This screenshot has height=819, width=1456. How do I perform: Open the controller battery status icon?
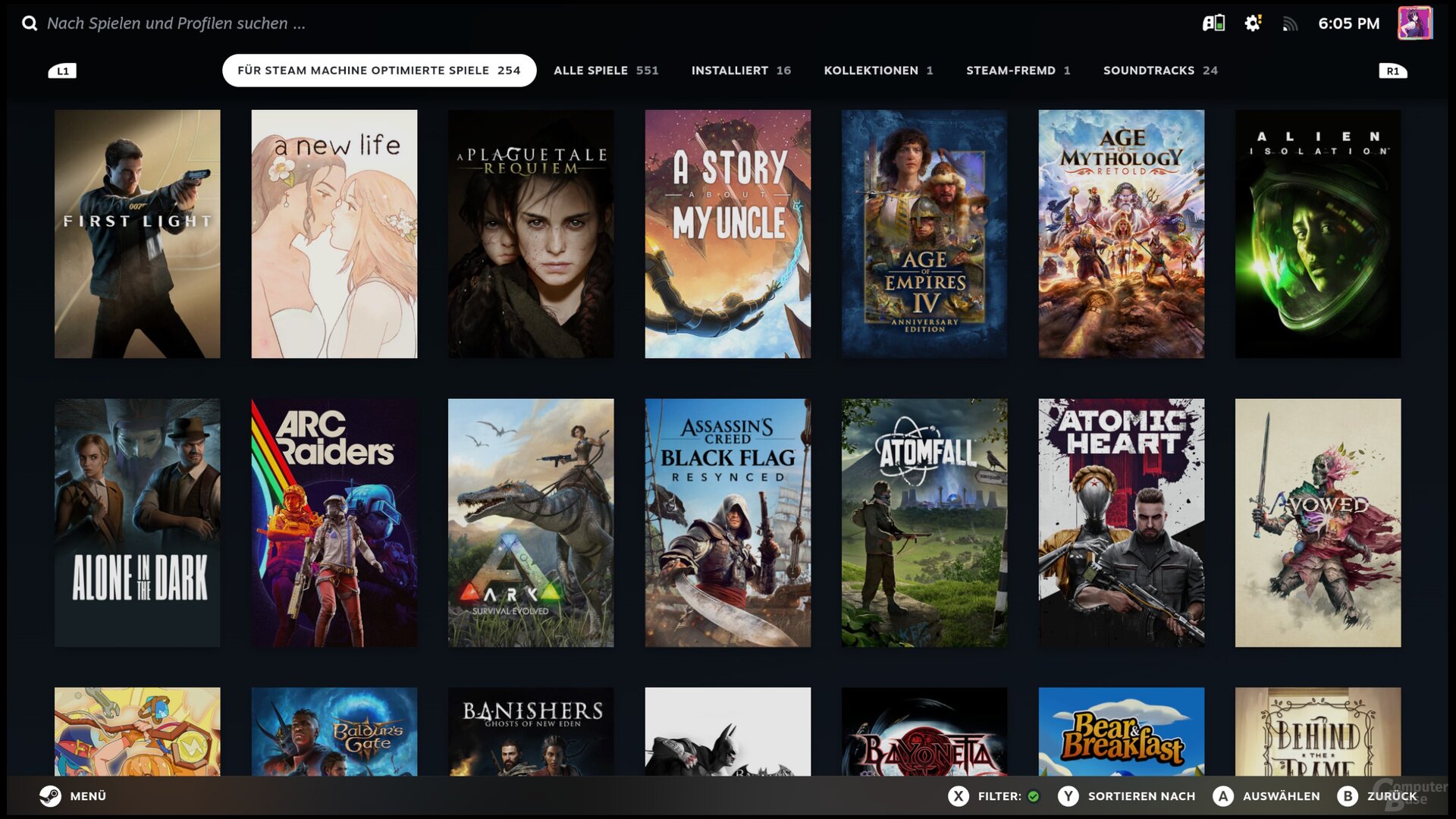(1213, 24)
